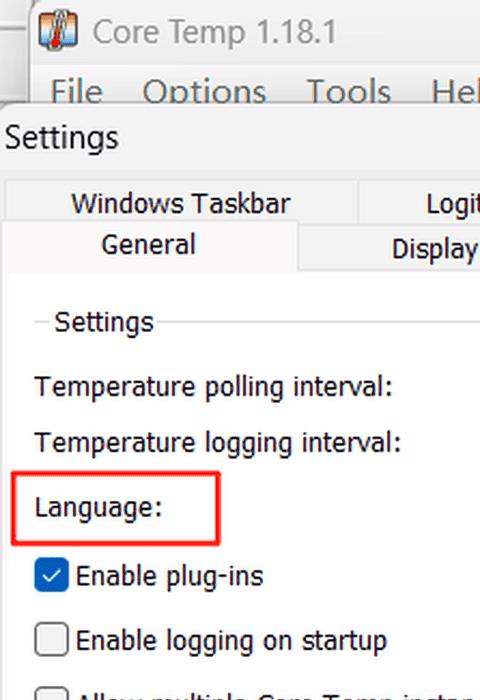The image size is (480, 700).
Task: Uncheck the Enable plug-ins checkbox
Action: [x=51, y=575]
